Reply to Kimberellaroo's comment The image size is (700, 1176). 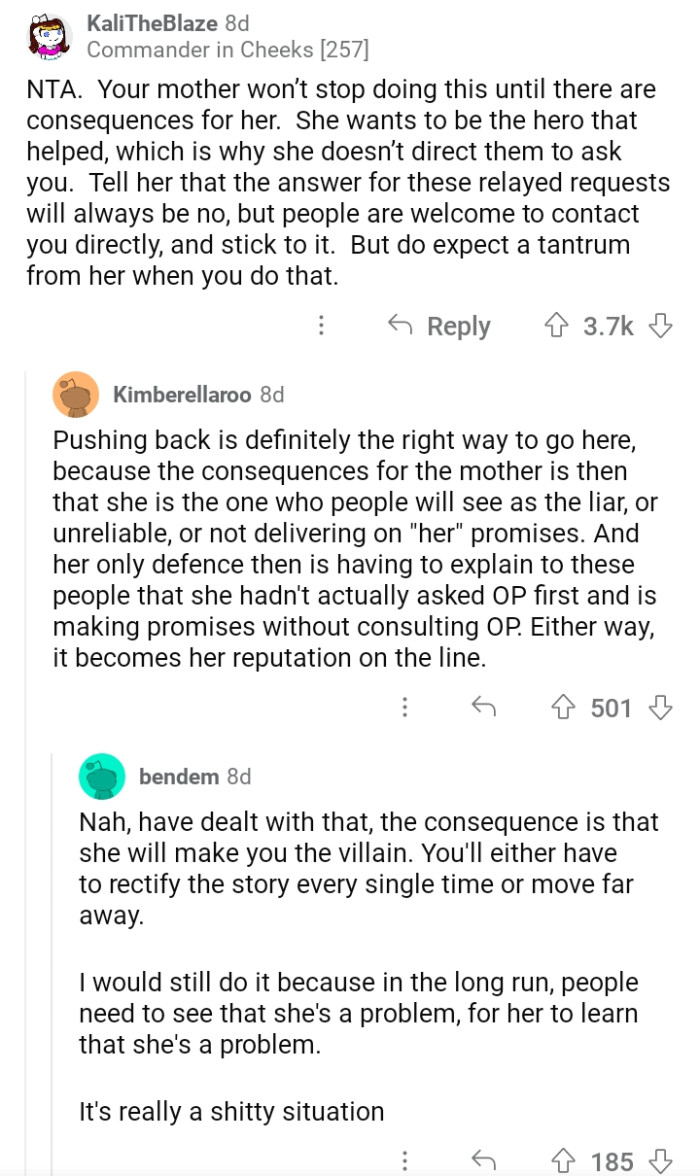click(x=486, y=708)
